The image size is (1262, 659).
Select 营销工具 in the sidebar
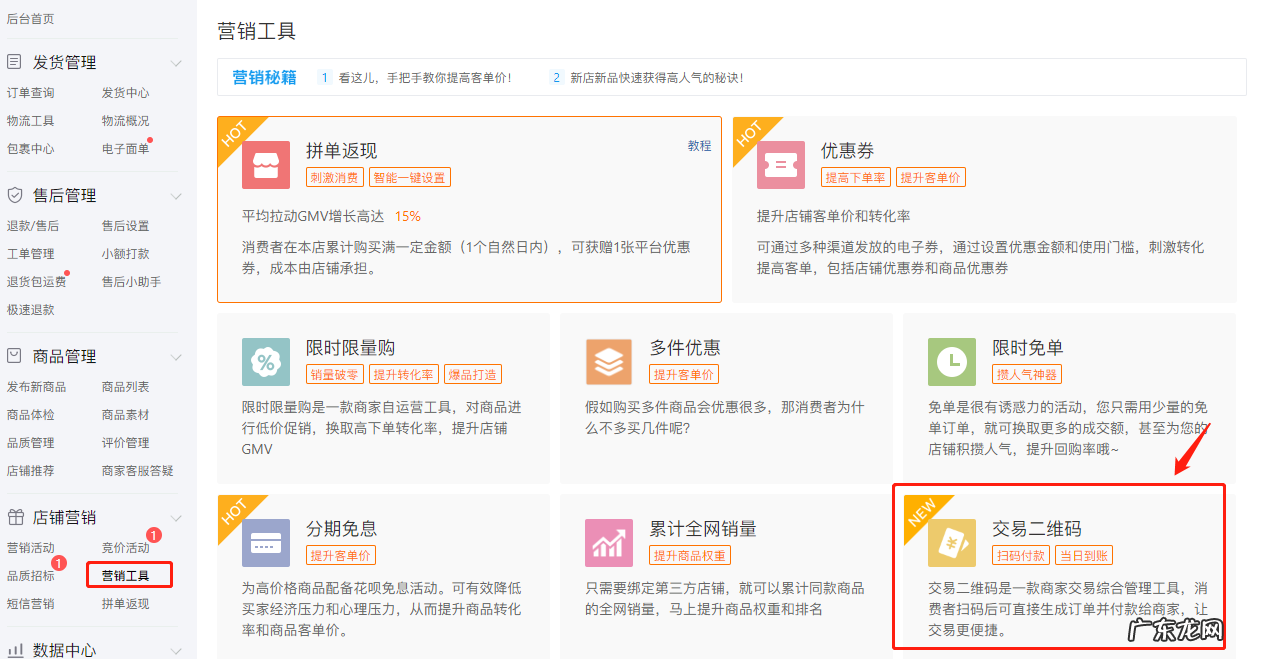(129, 574)
